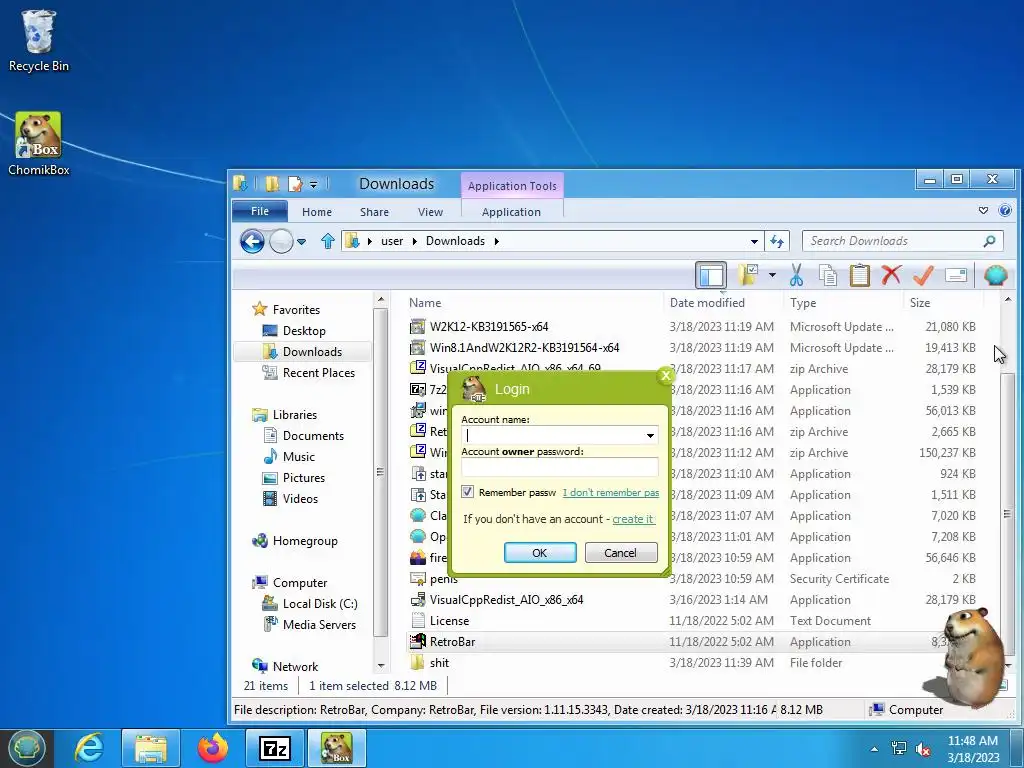Open the Account name dropdown arrow
1024x768 pixels.
pyautogui.click(x=650, y=436)
